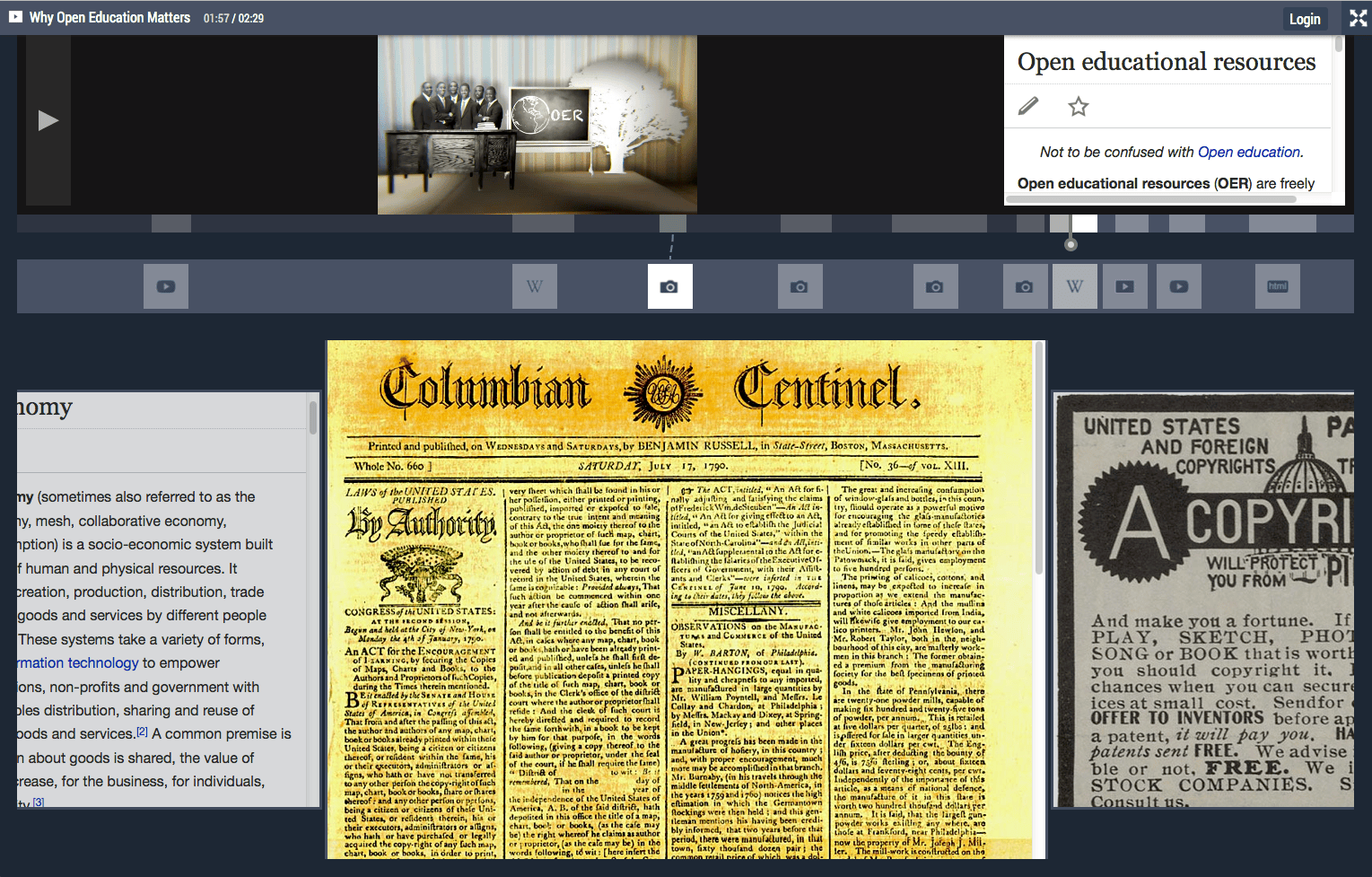Click the pencil edit icon in the Wikipedia panel
This screenshot has width=1372, height=877.
coord(1028,107)
